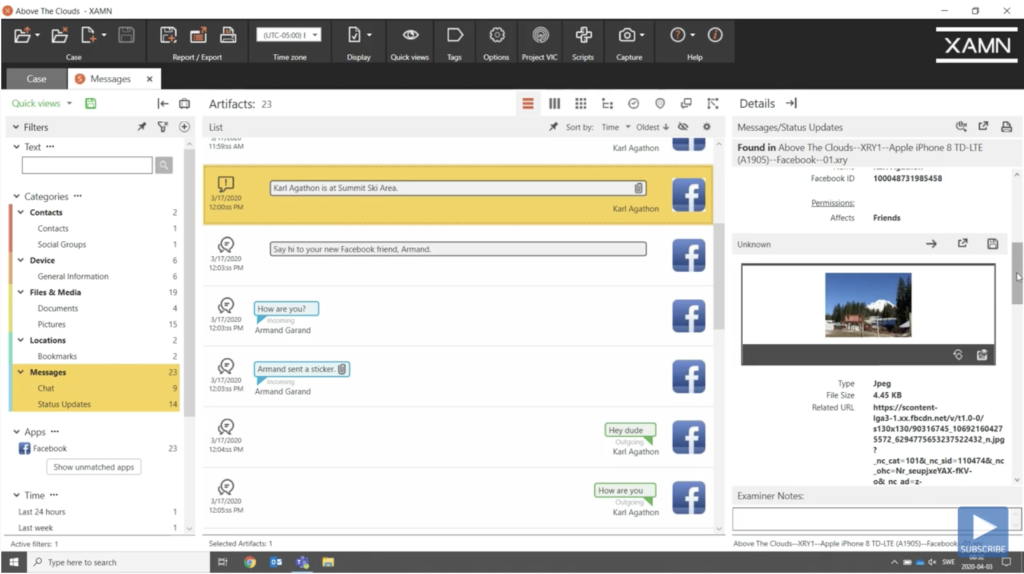Select the Messages tab

[x=110, y=78]
